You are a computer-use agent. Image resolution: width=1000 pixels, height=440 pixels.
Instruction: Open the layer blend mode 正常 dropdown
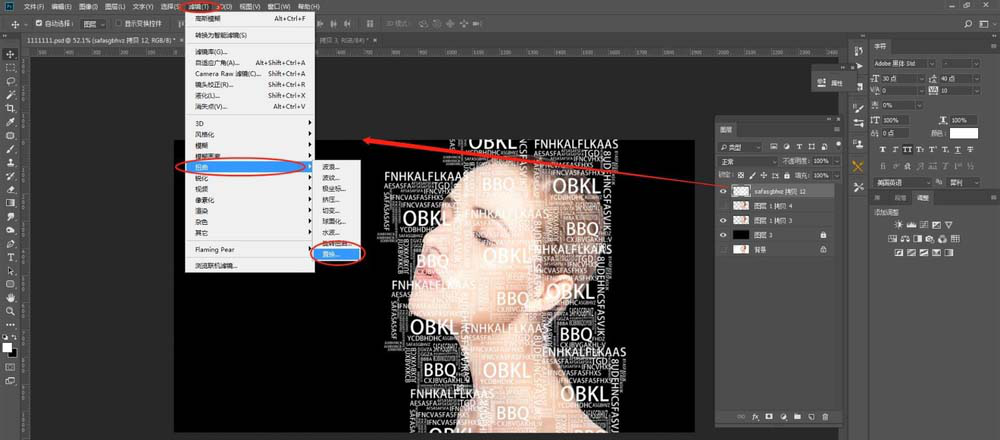[x=748, y=160]
